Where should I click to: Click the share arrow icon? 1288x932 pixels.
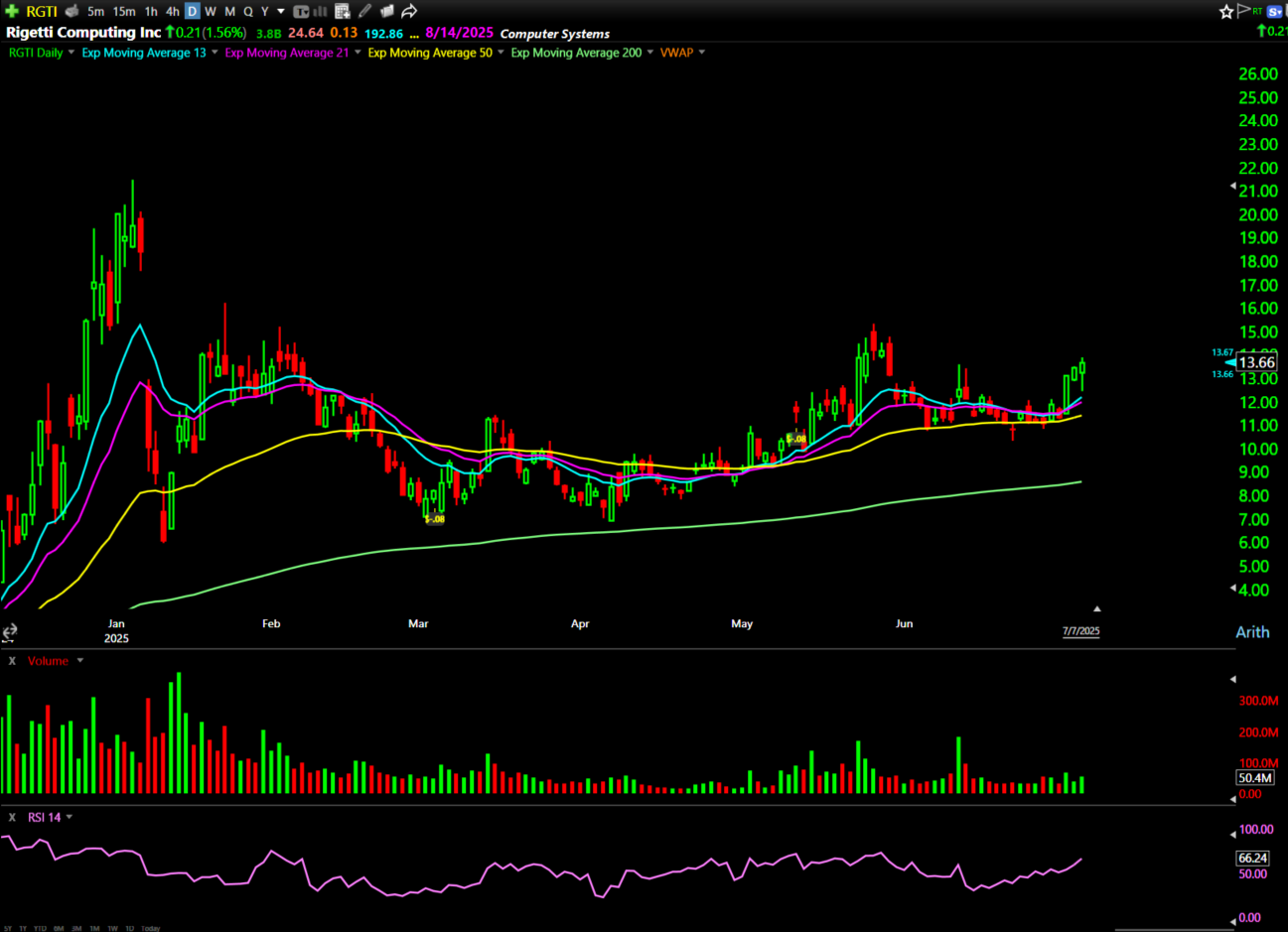pos(409,11)
